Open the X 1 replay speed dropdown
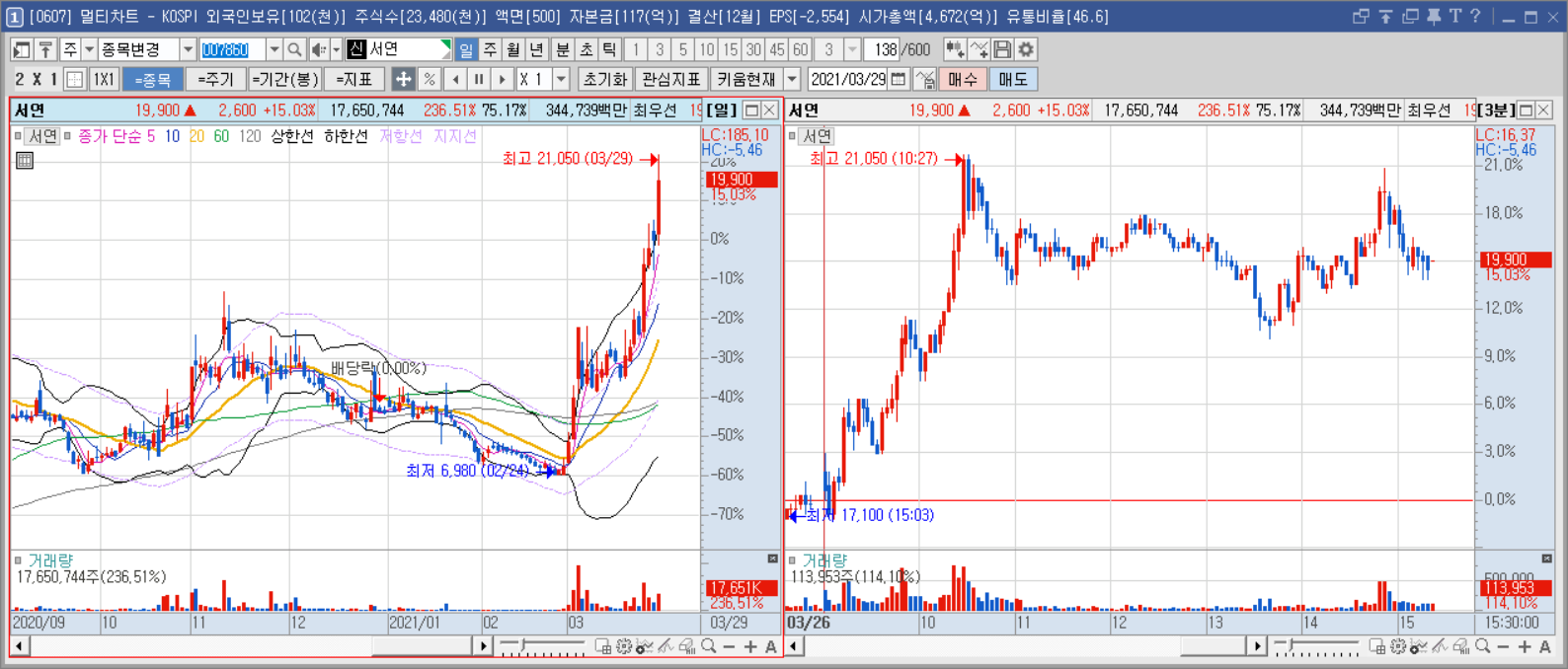The image size is (1568, 669). click(x=562, y=79)
